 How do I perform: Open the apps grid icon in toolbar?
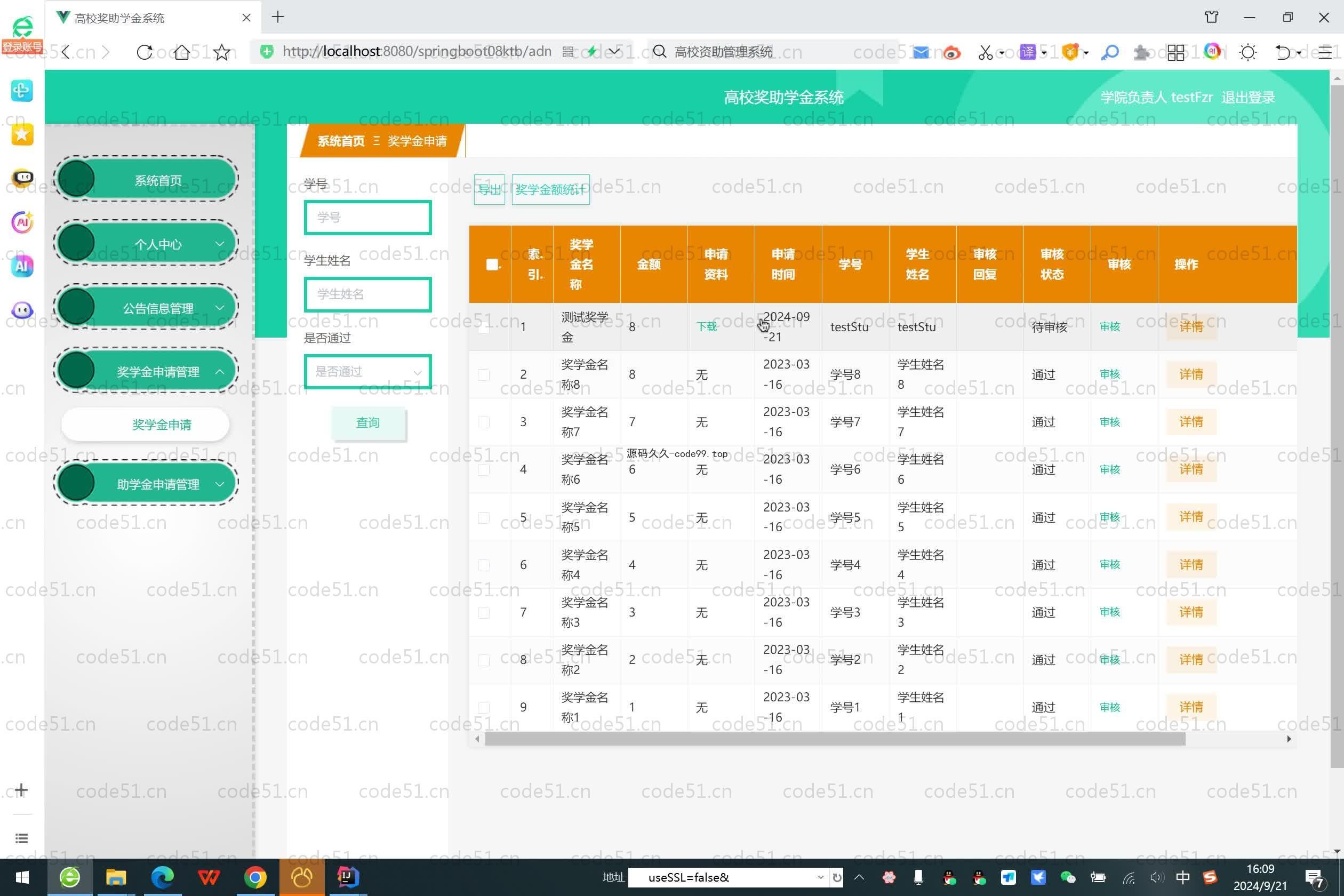point(1175,53)
